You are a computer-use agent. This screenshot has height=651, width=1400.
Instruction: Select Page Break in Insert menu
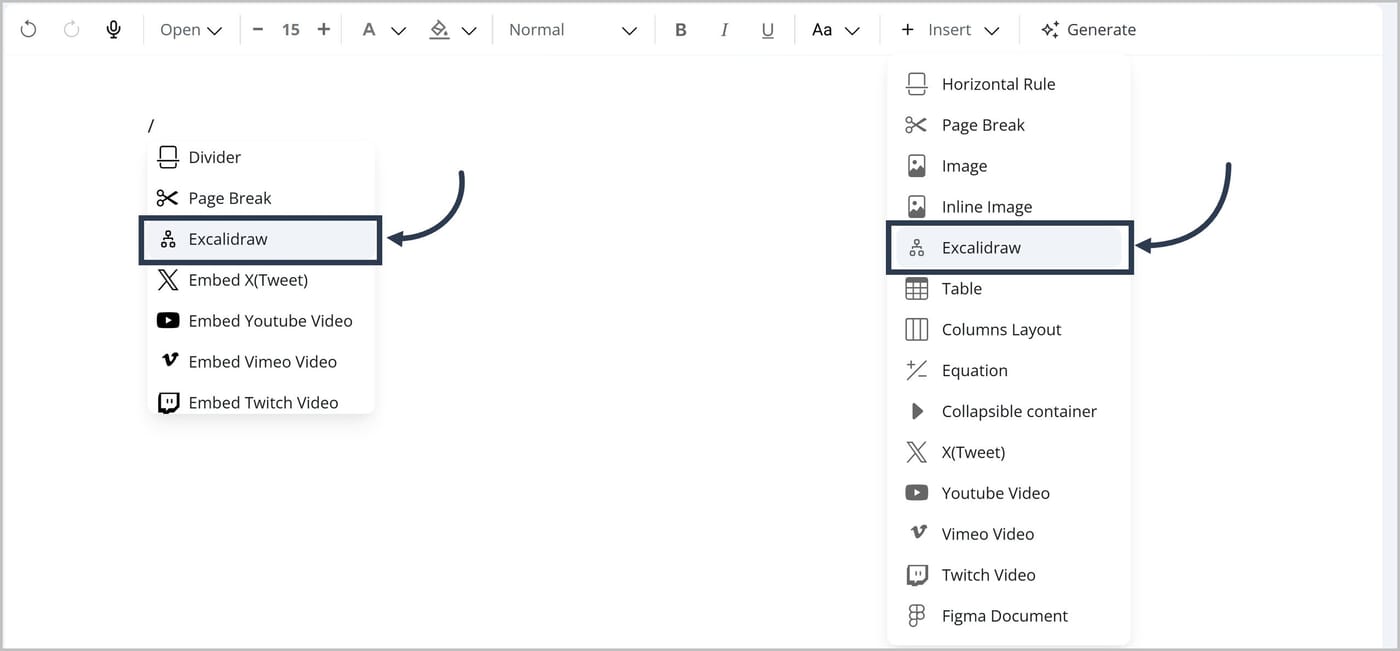click(1009, 125)
